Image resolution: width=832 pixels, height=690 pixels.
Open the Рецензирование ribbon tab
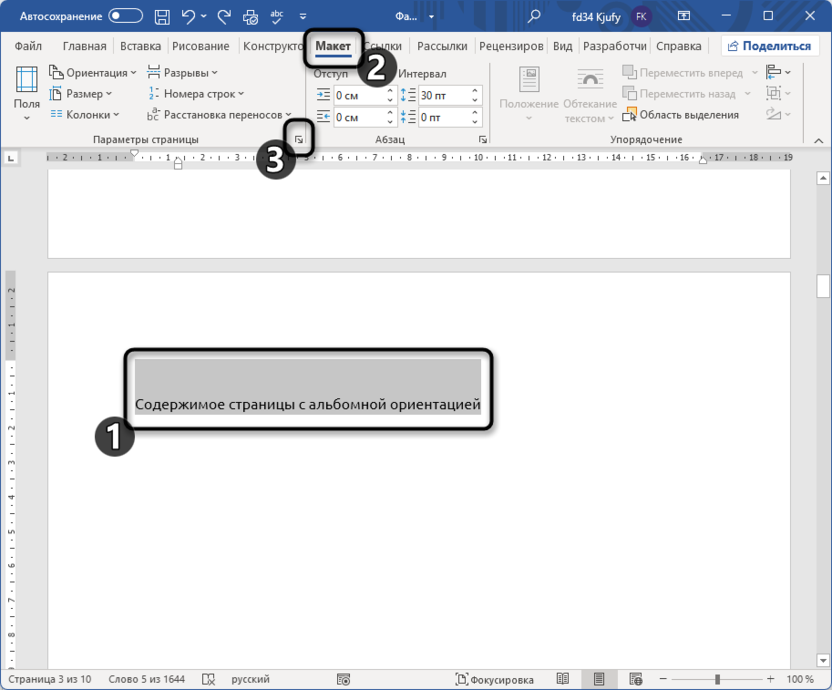coord(511,45)
